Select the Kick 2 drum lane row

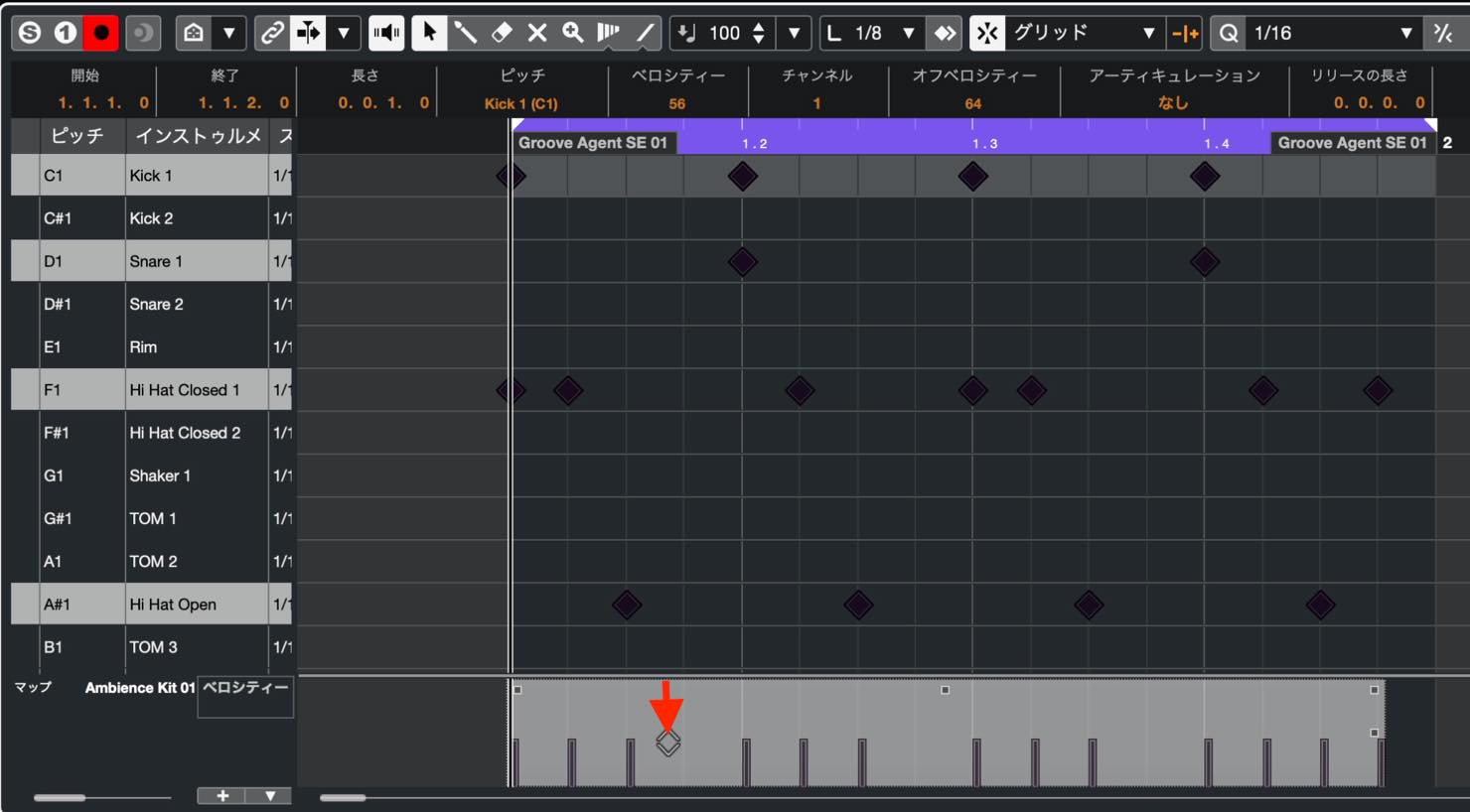point(152,218)
